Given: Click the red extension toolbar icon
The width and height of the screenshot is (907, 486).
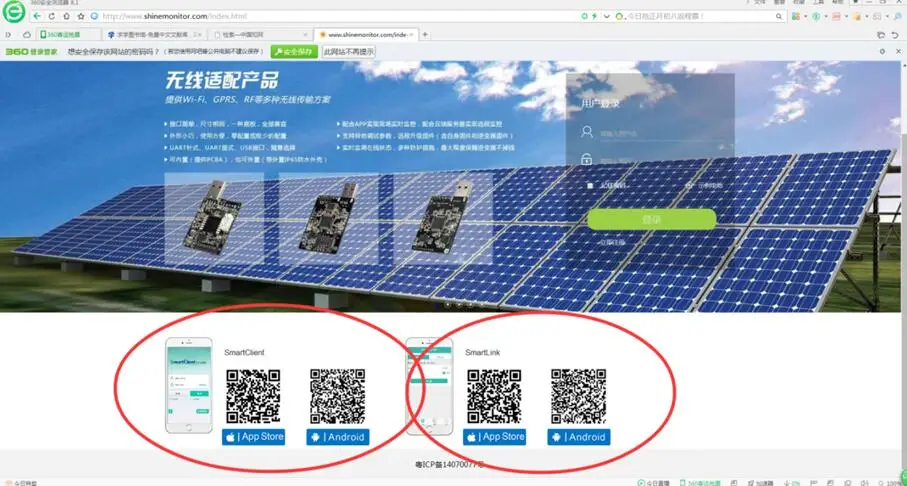Looking at the screenshot, I should click(x=836, y=16).
